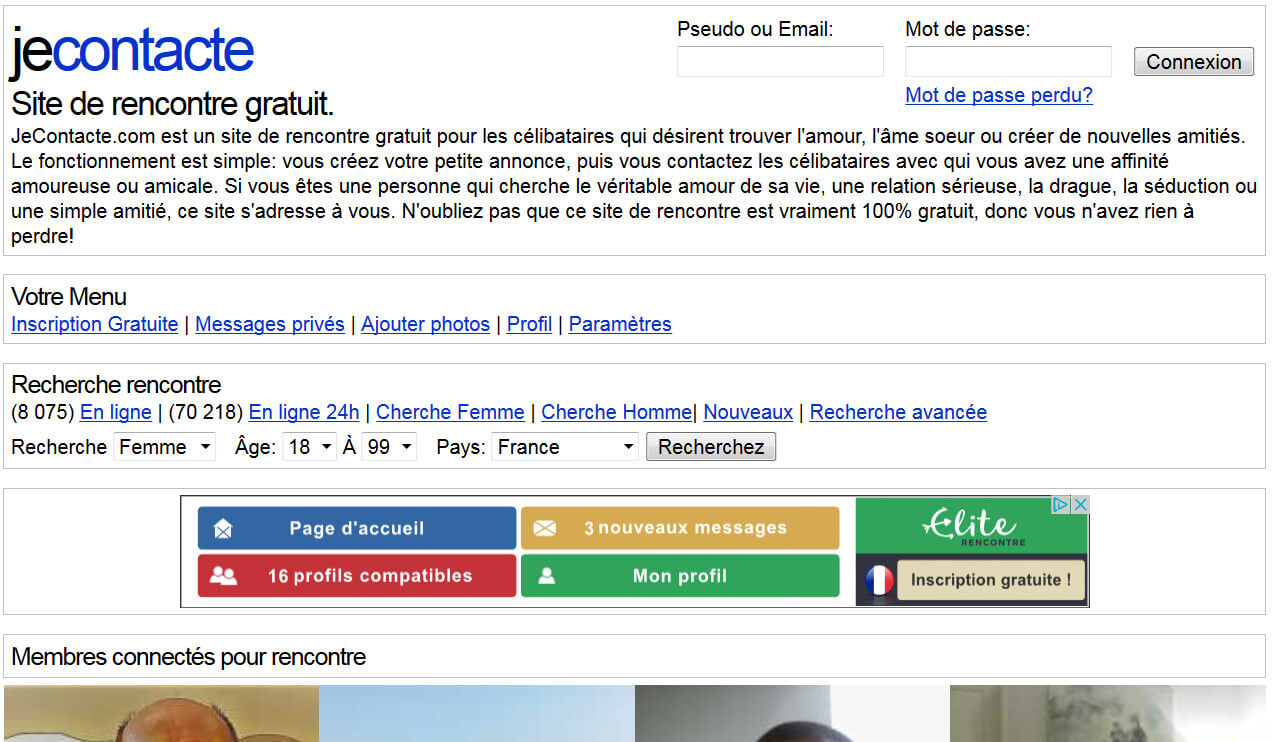1273x742 pixels.
Task: Open Cherche Femme link
Action: pos(450,412)
